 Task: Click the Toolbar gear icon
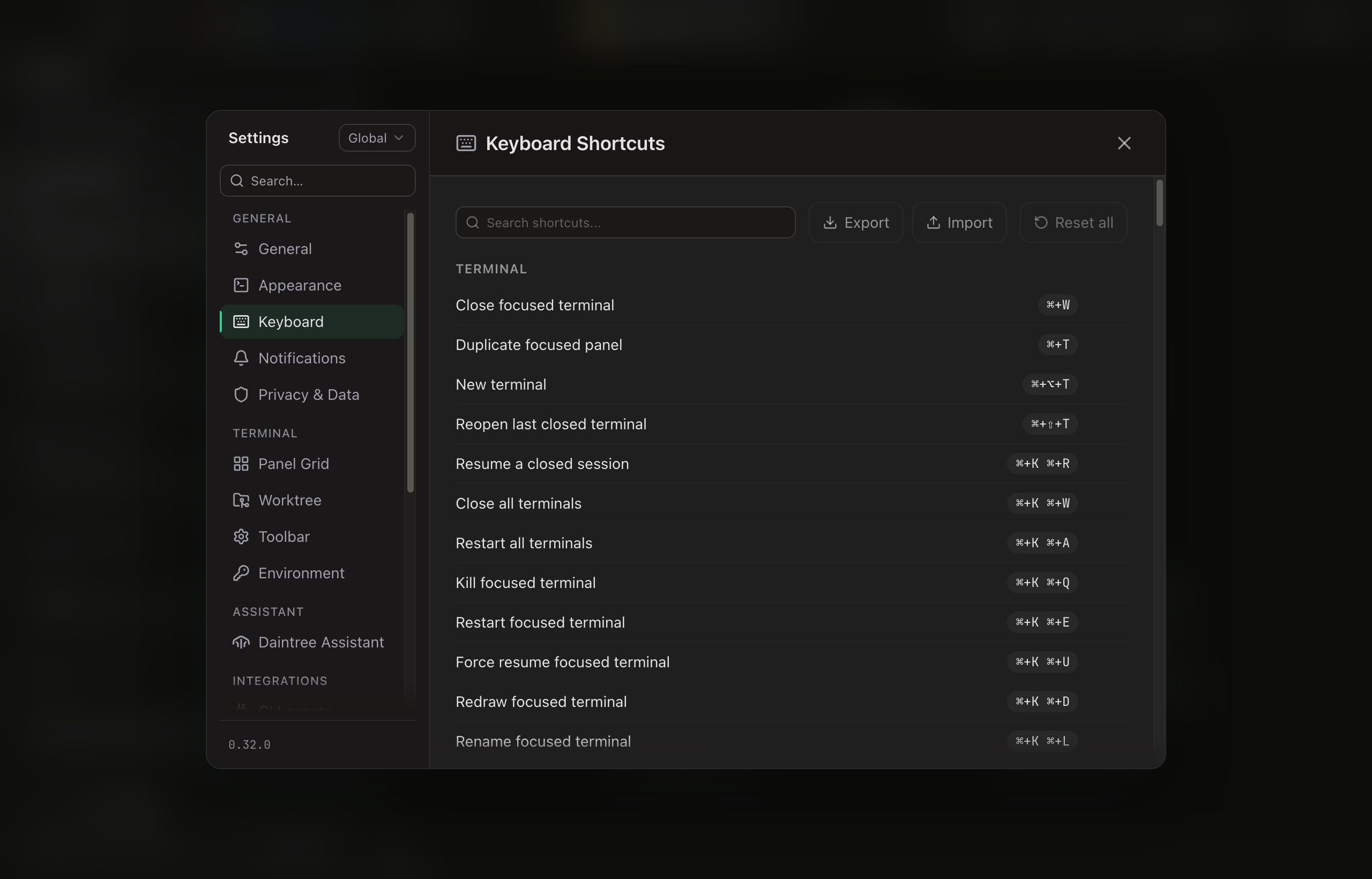(x=241, y=537)
